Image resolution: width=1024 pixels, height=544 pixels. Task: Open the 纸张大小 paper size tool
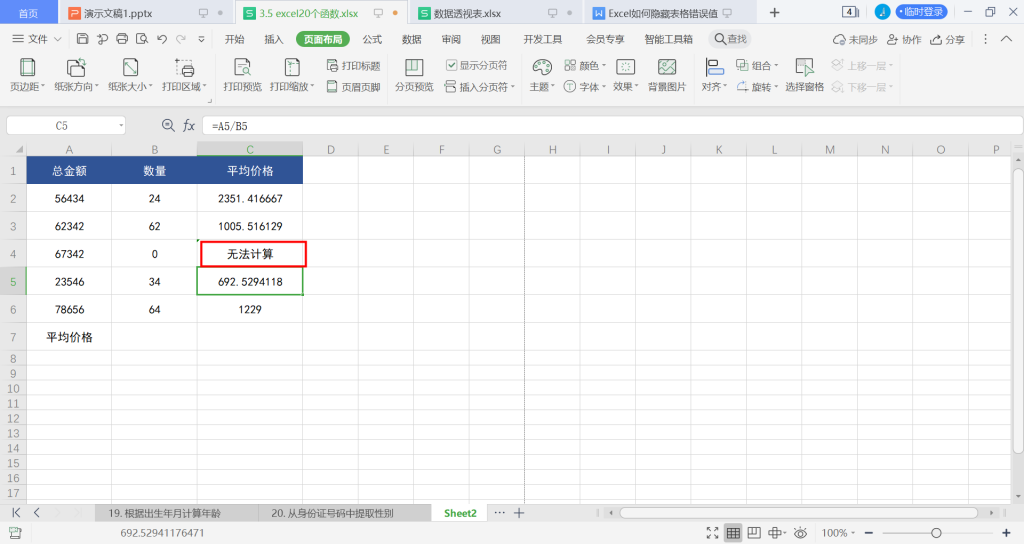click(x=130, y=75)
